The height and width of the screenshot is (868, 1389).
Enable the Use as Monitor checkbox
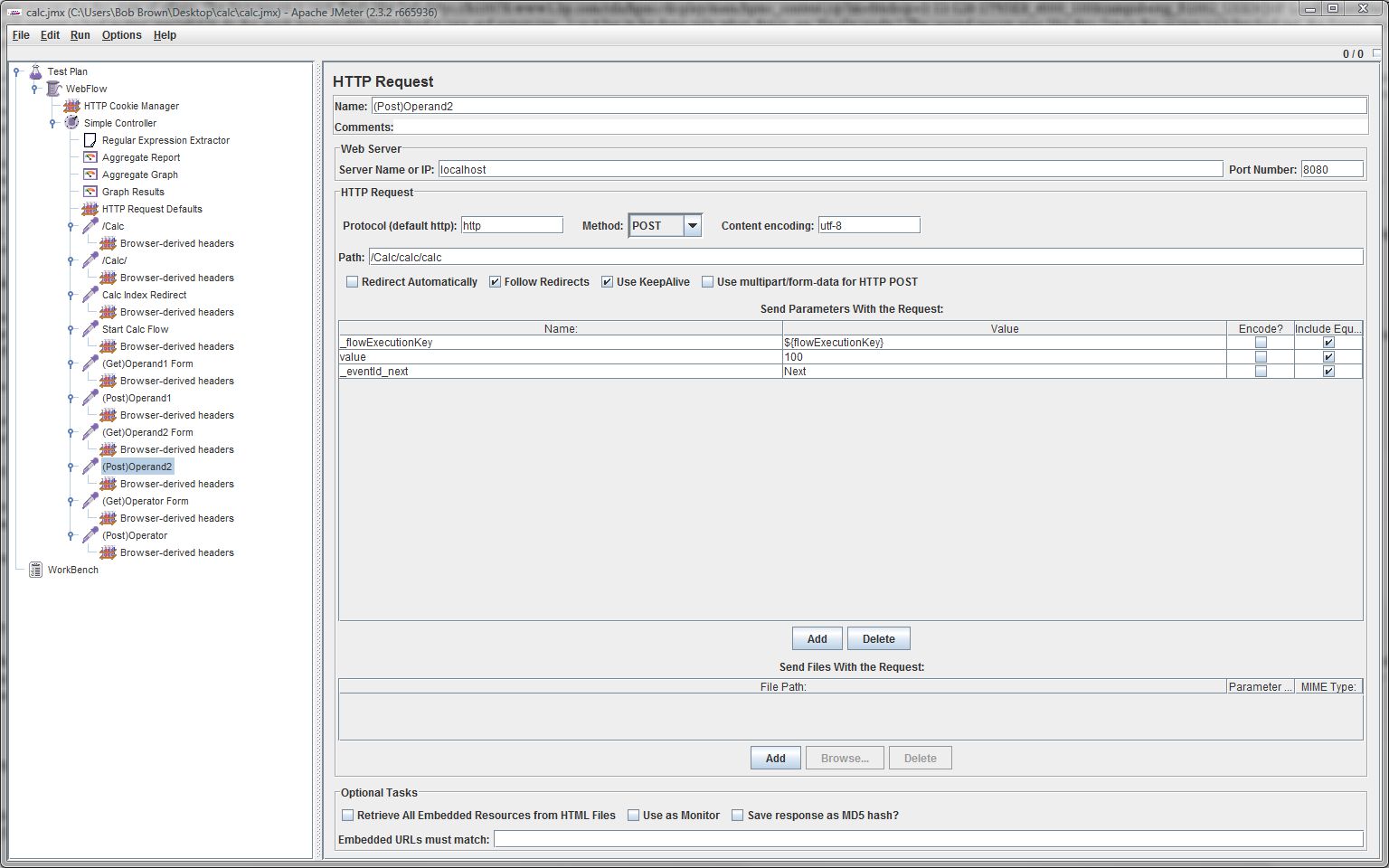pyautogui.click(x=633, y=816)
